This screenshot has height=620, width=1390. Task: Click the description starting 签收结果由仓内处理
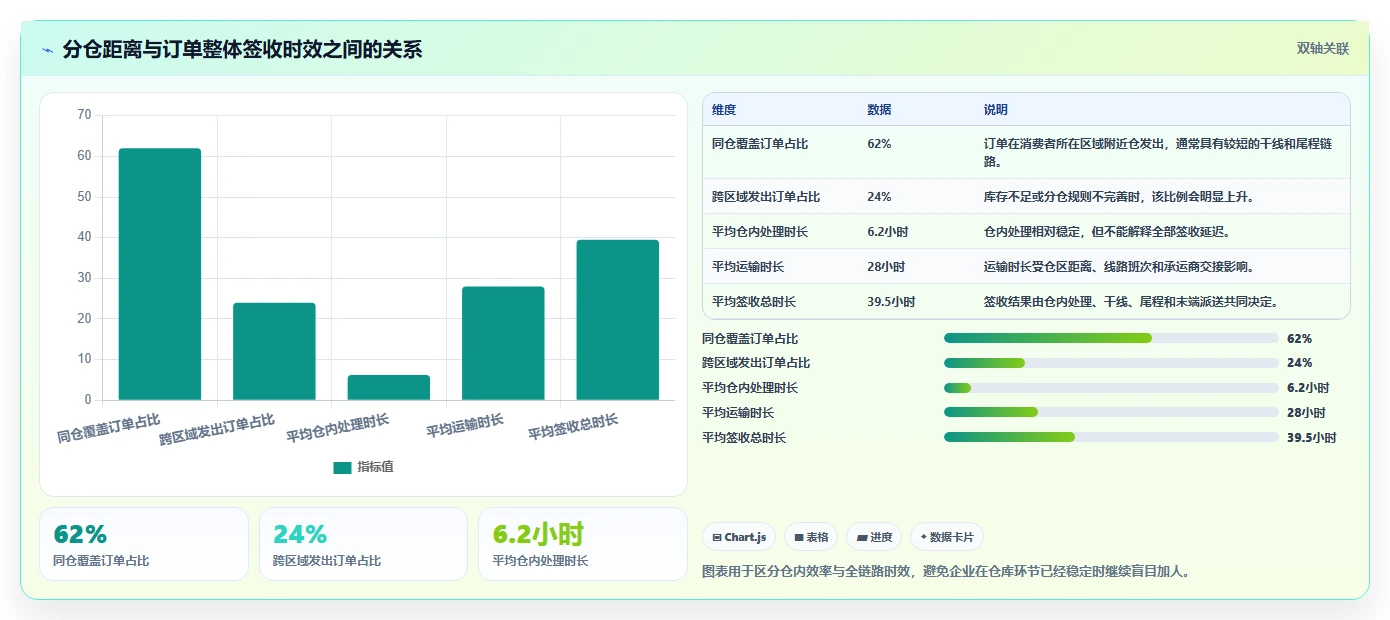pos(1131,302)
